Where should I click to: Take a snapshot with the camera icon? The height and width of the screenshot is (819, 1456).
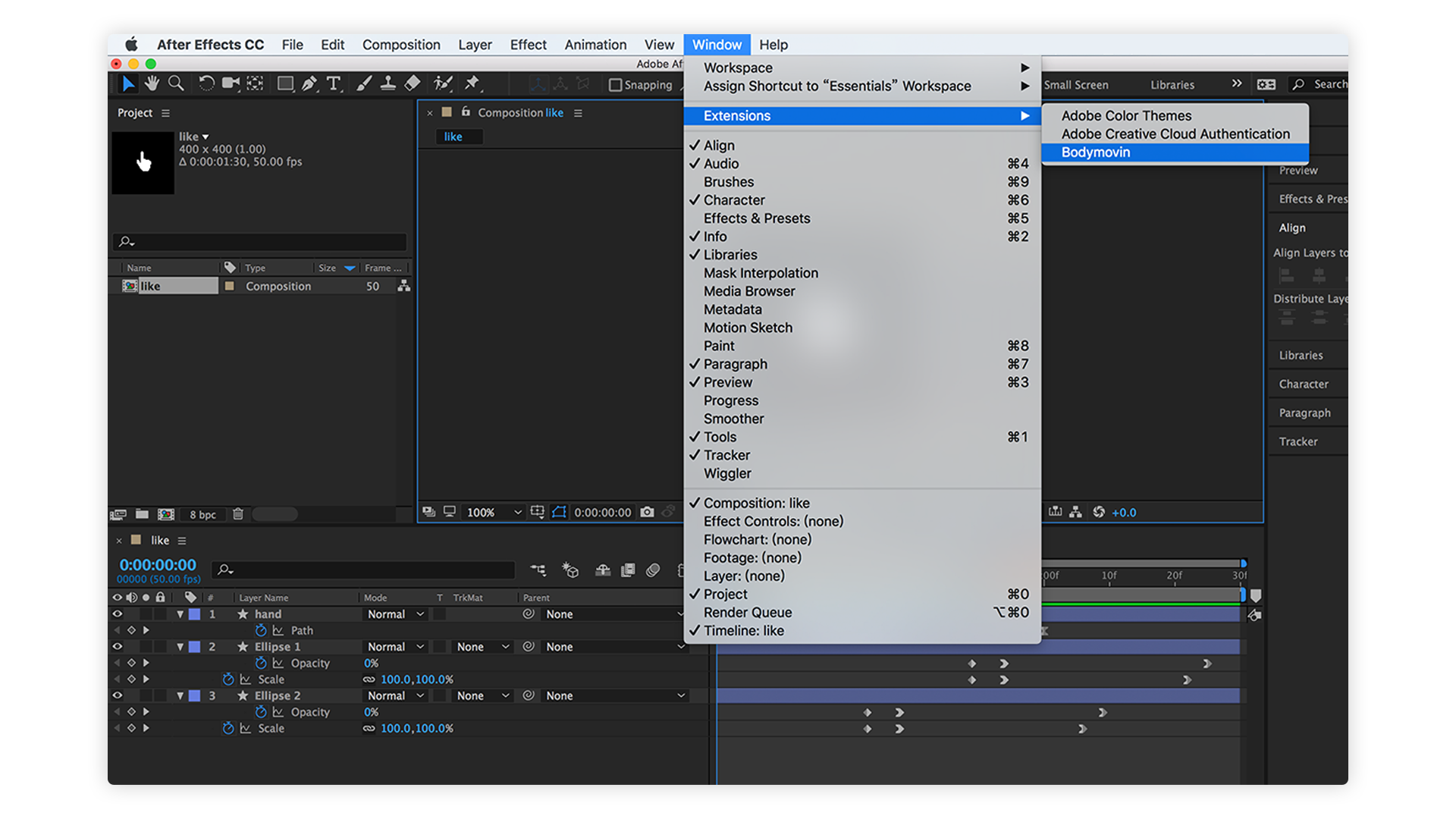point(647,512)
